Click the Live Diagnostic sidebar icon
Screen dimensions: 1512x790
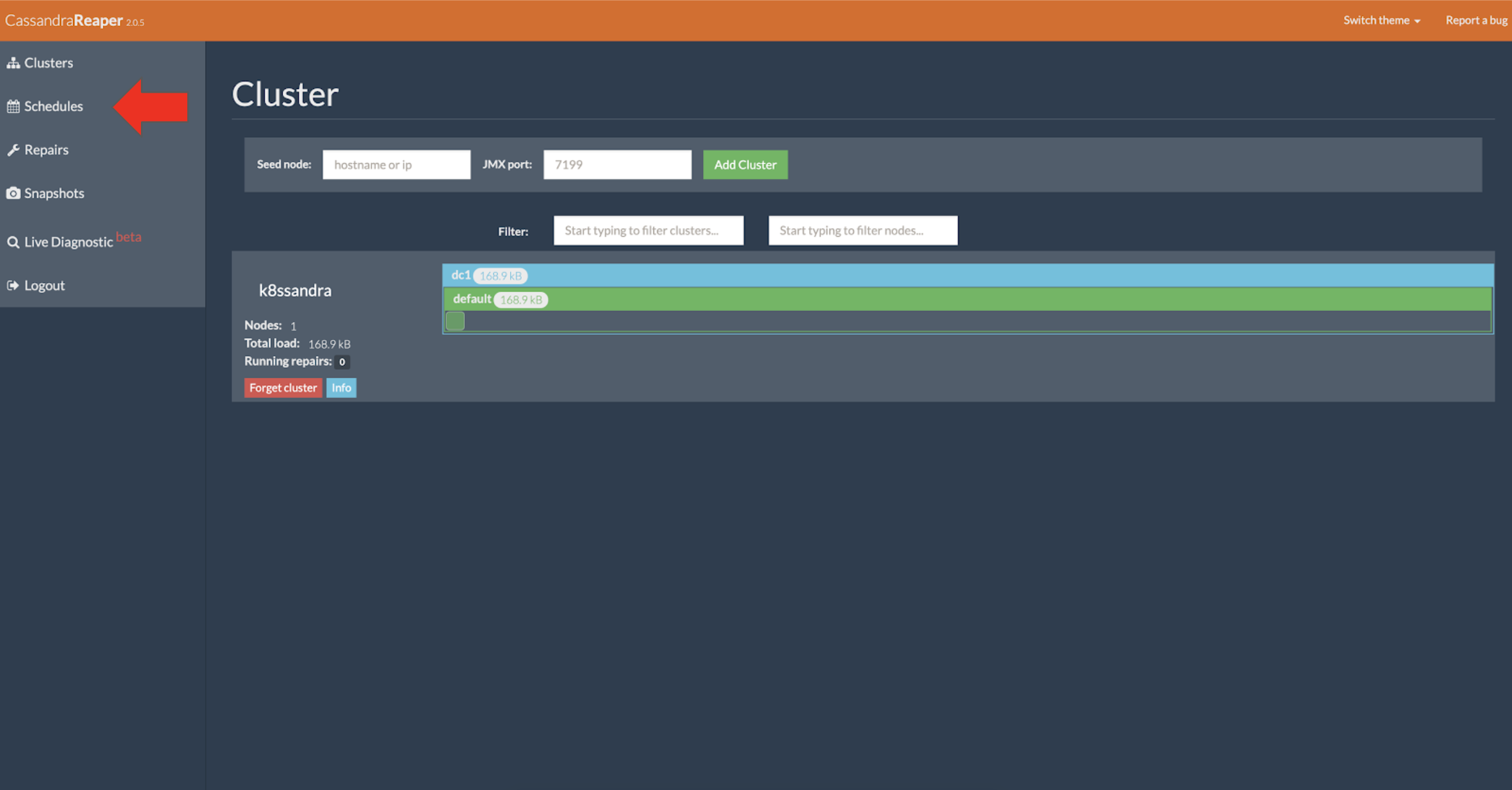coord(14,240)
